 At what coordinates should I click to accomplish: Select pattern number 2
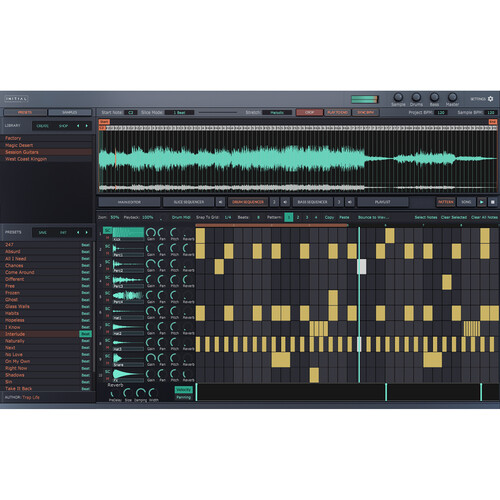point(298,217)
